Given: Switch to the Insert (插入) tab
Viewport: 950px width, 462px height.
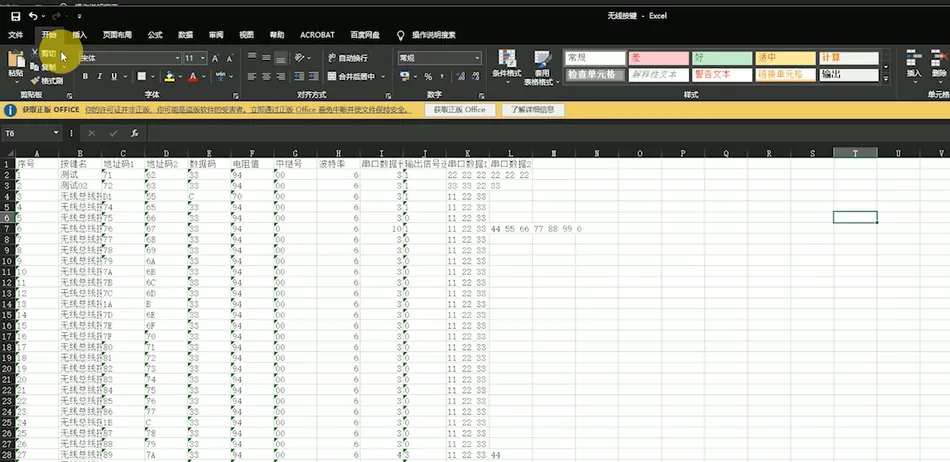Looking at the screenshot, I should (79, 35).
